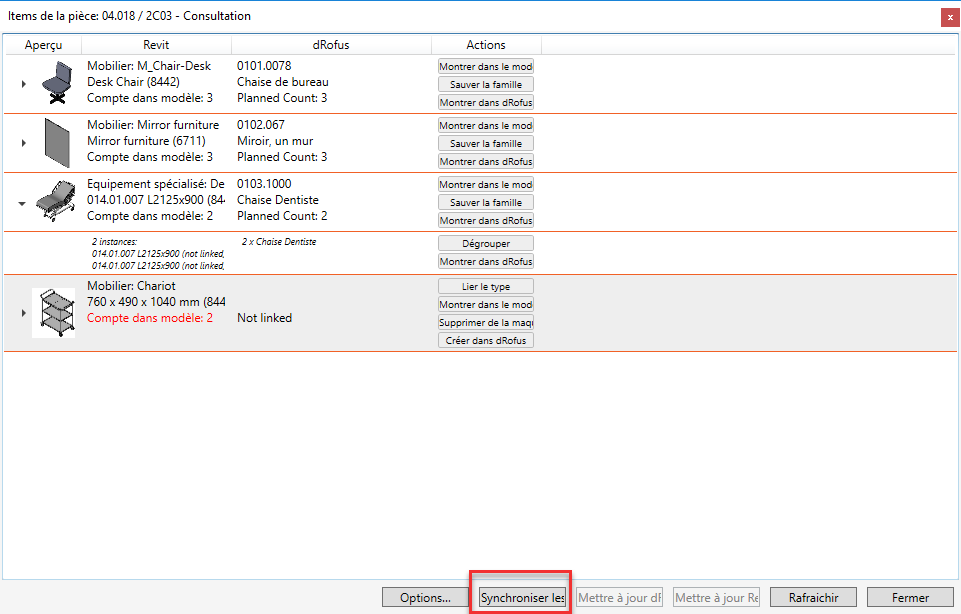The image size is (961, 614).
Task: Expand the Chariot item row
Action: pos(23,313)
